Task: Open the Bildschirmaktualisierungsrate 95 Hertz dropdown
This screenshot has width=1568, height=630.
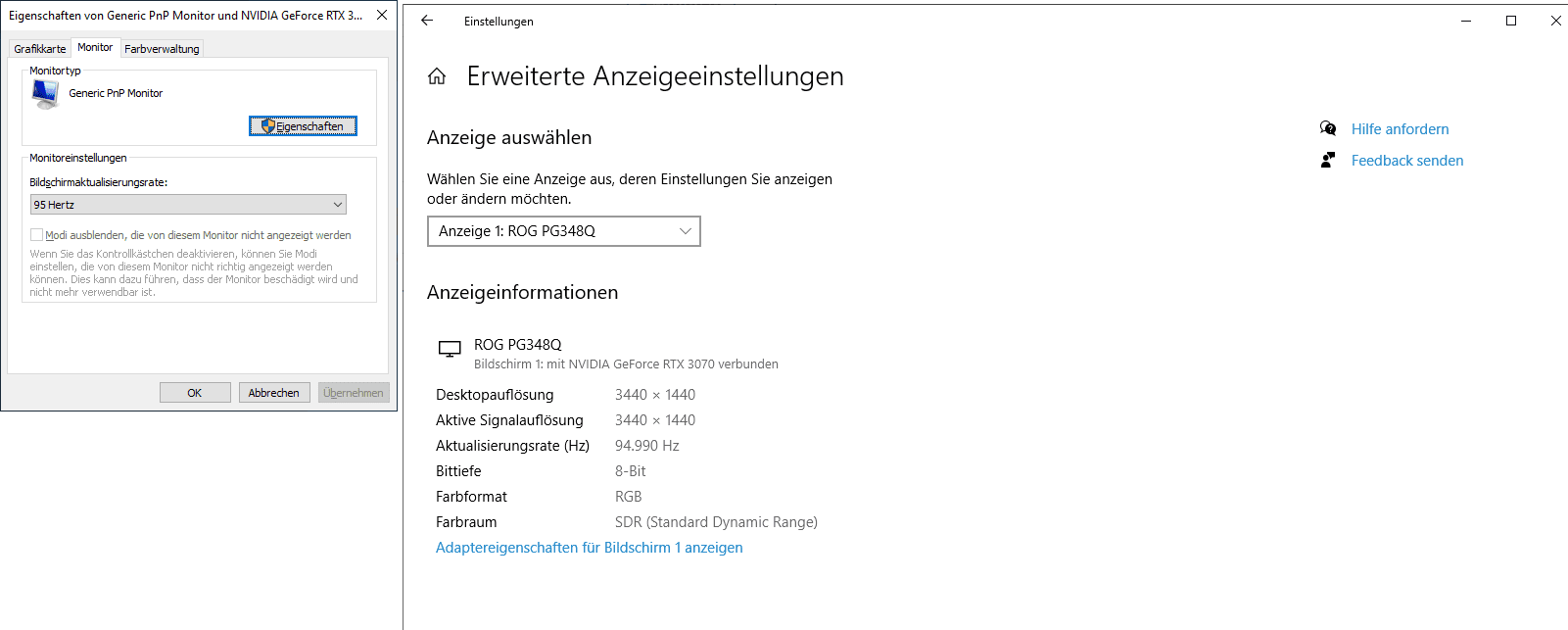Action: (x=188, y=205)
